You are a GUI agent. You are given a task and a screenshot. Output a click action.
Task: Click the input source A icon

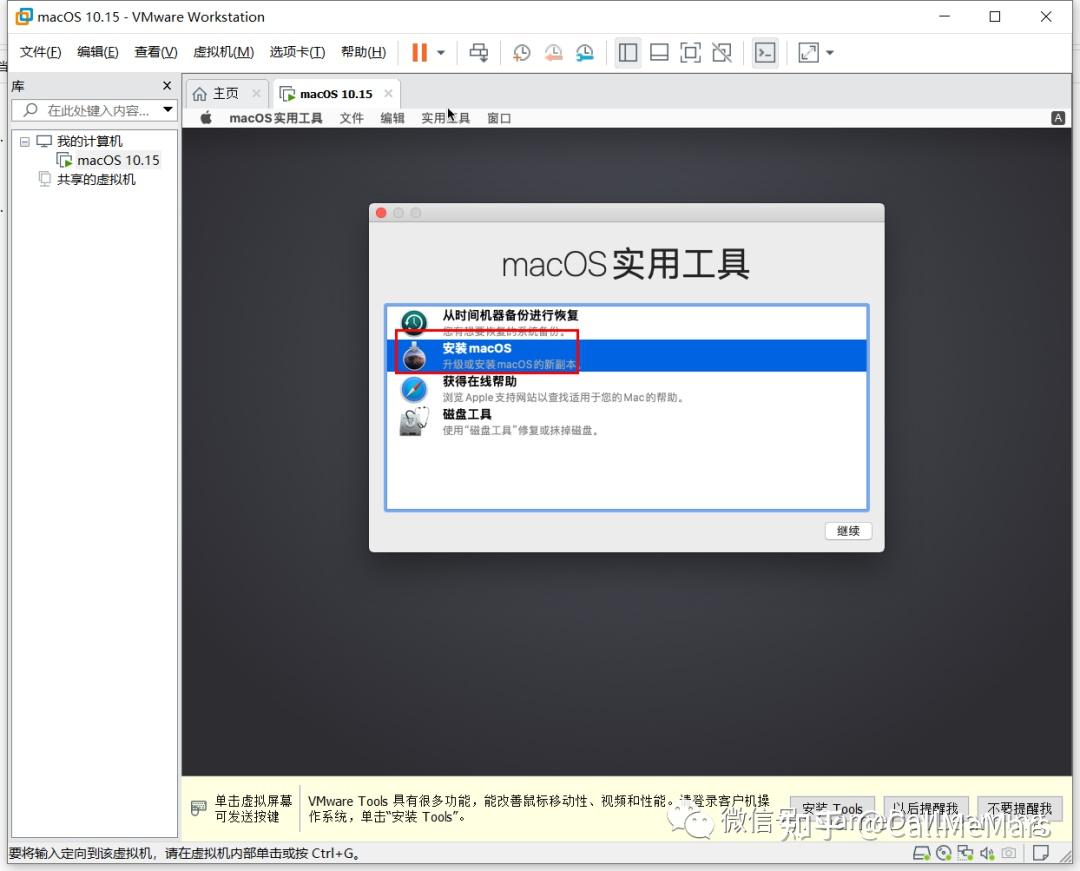click(1059, 118)
